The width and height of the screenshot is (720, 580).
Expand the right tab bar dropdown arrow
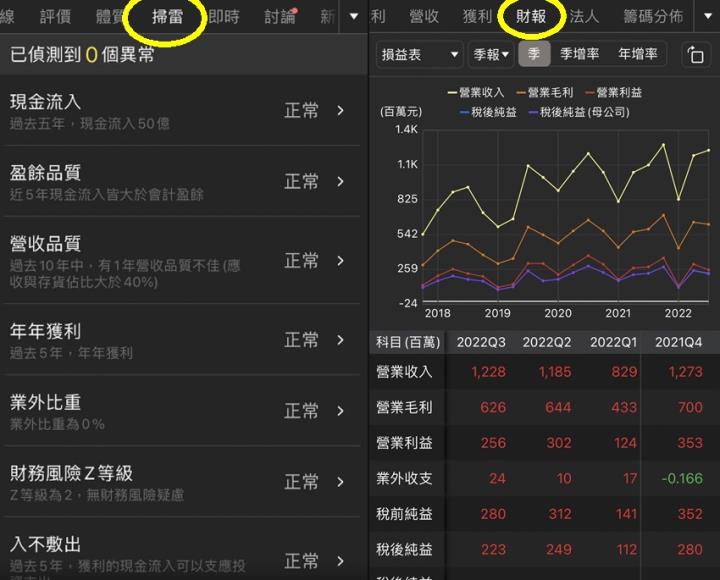pyautogui.click(x=708, y=17)
